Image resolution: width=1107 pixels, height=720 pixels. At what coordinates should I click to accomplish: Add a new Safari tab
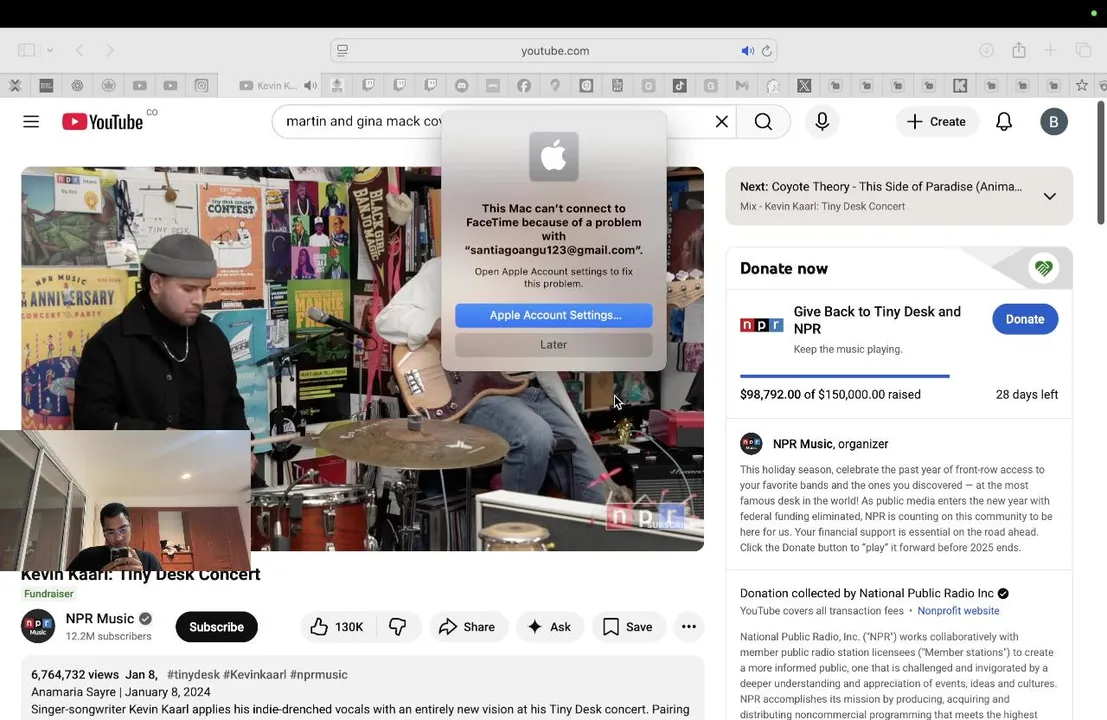[1051, 50]
